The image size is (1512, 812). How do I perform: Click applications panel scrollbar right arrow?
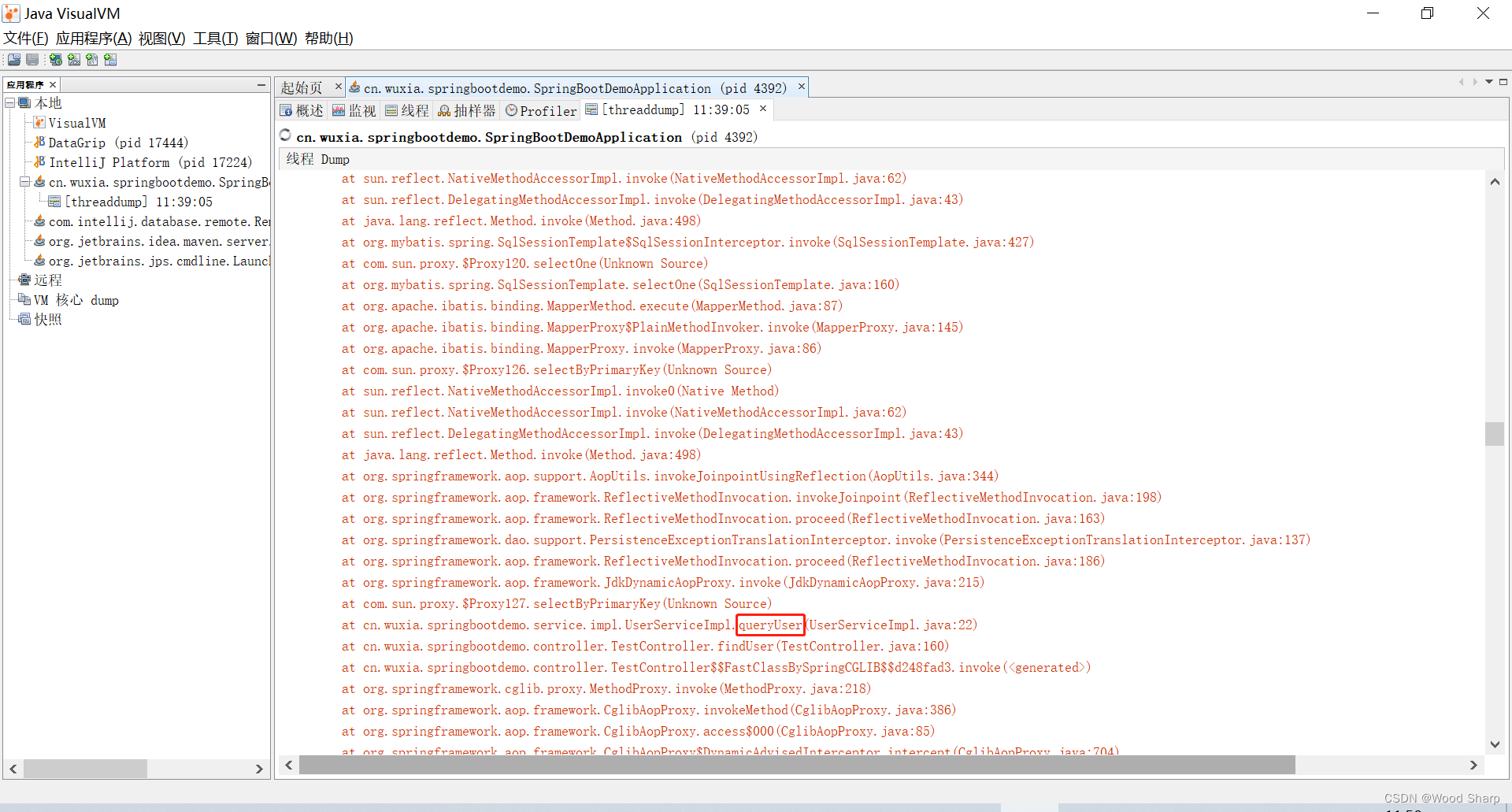[259, 769]
